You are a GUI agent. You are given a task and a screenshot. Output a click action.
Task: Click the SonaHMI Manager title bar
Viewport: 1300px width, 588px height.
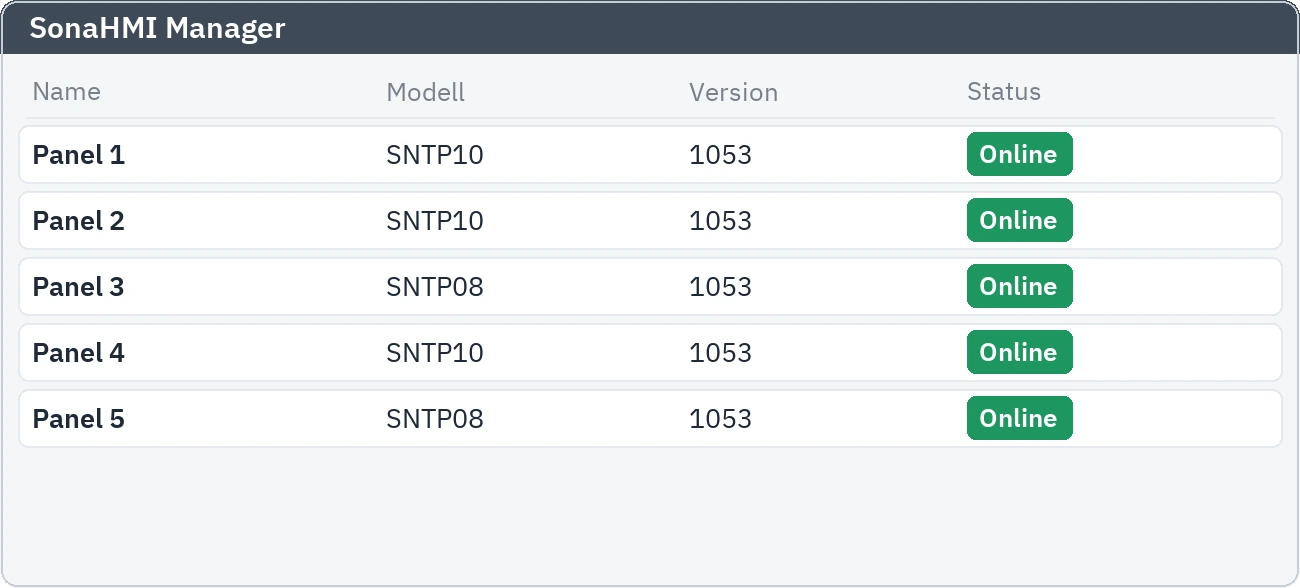[650, 28]
